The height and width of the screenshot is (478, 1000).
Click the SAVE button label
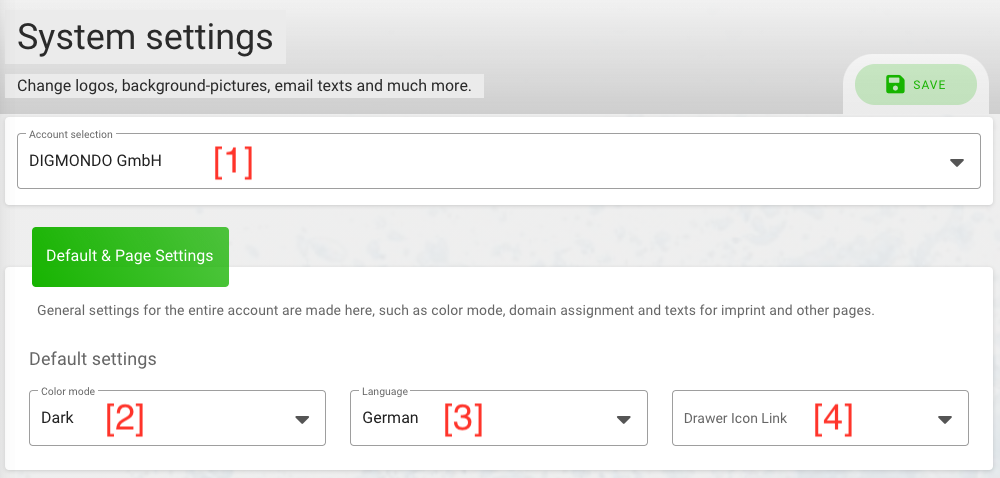click(929, 85)
